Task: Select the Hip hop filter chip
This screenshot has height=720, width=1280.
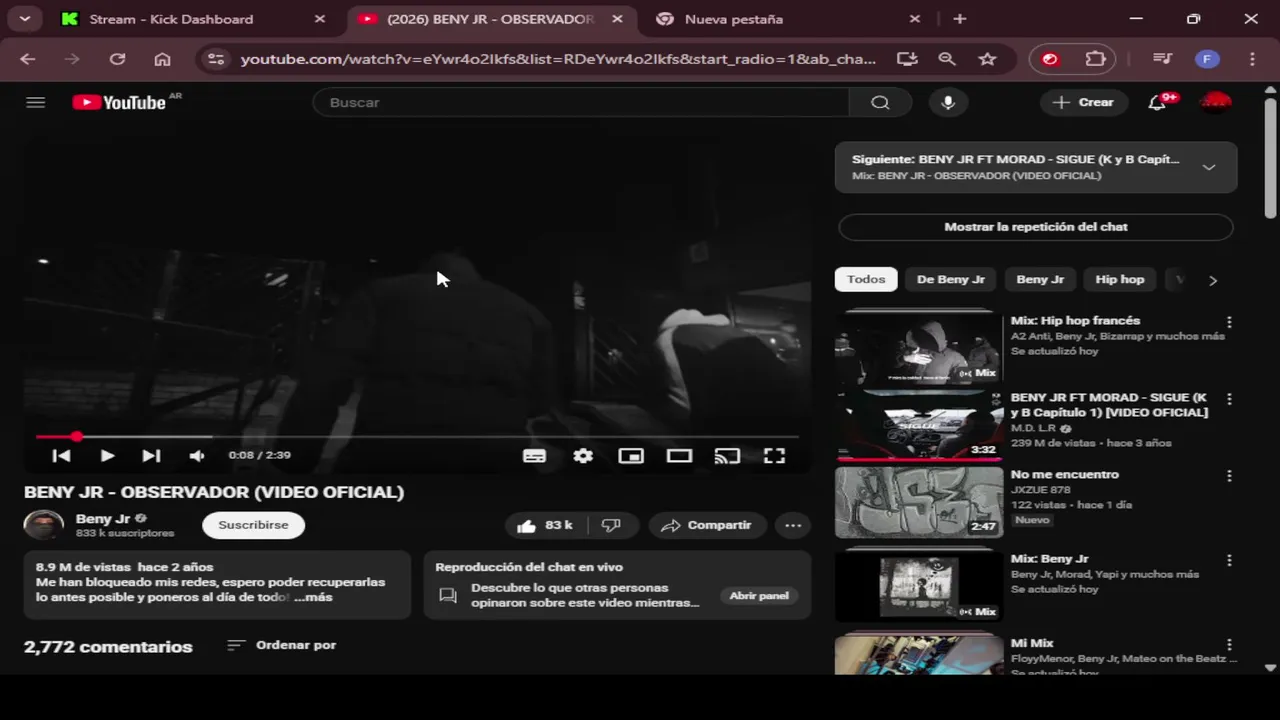Action: point(1119,279)
